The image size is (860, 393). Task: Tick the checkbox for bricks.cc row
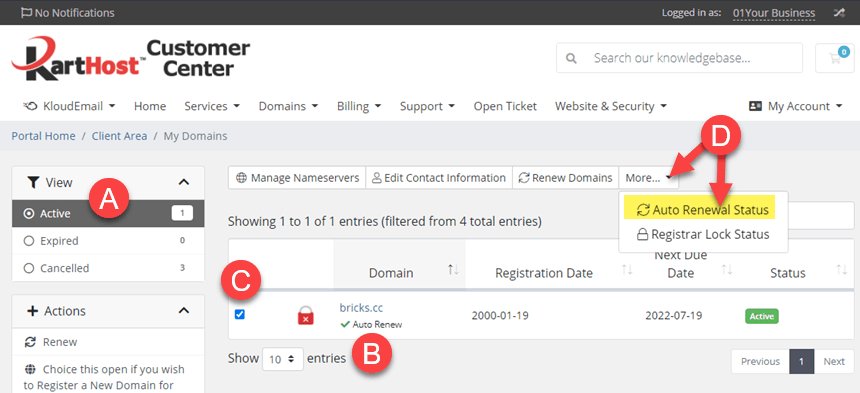click(240, 314)
